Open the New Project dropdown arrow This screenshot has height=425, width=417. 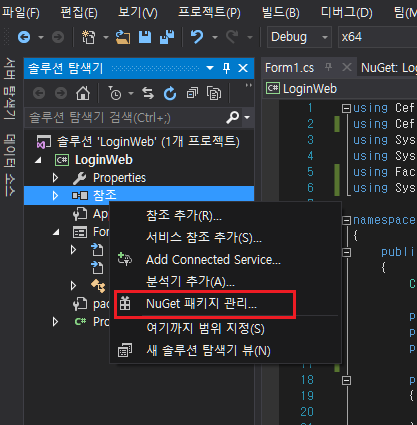pyautogui.click(x=106, y=37)
